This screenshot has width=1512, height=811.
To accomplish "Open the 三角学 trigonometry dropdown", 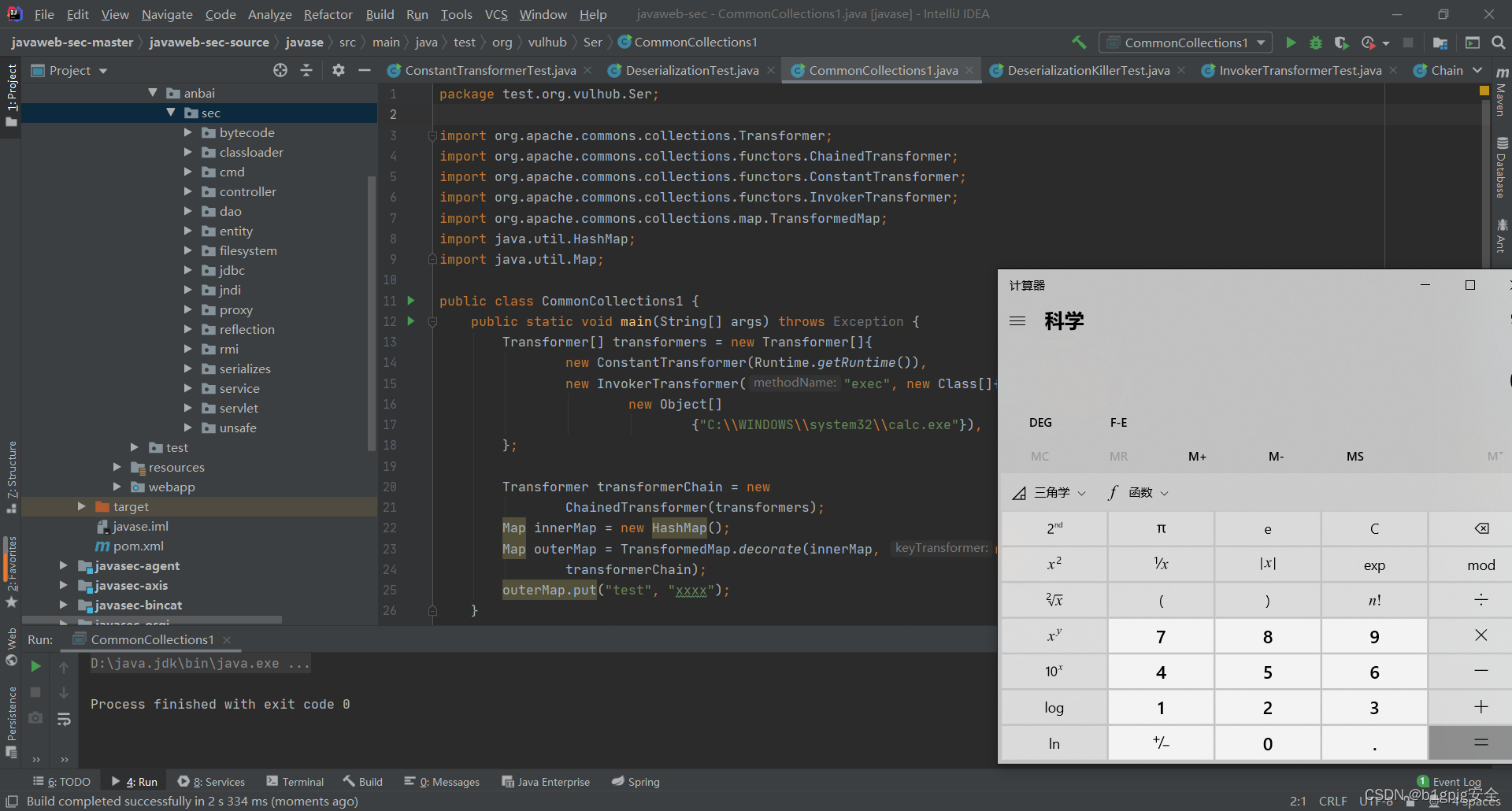I will pyautogui.click(x=1050, y=492).
